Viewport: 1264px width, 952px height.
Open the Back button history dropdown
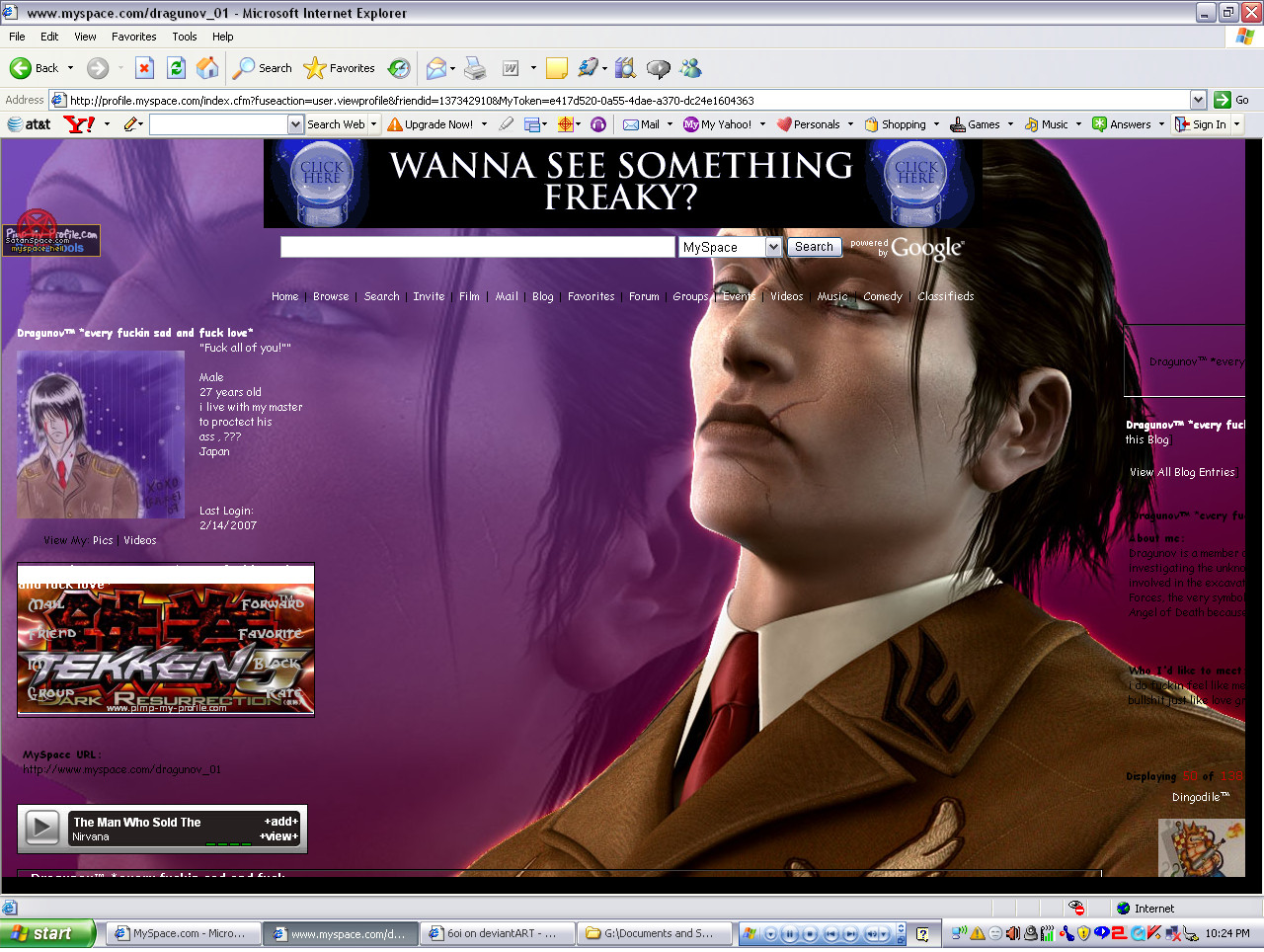pos(70,68)
